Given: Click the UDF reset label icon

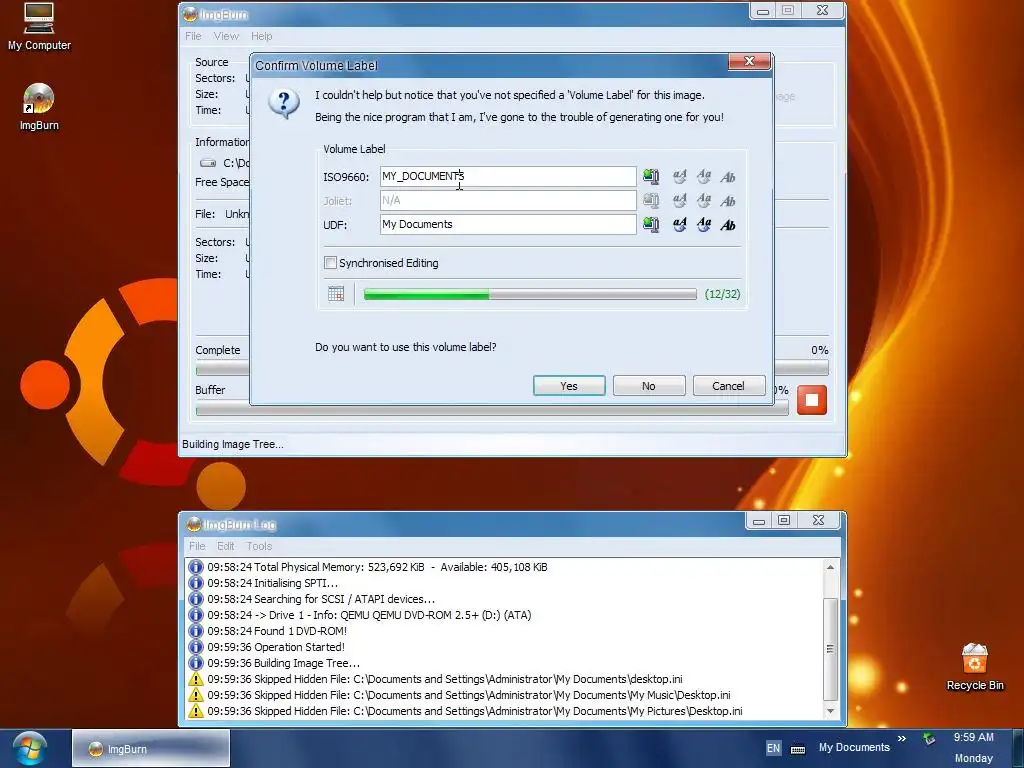Looking at the screenshot, I should coord(651,225).
